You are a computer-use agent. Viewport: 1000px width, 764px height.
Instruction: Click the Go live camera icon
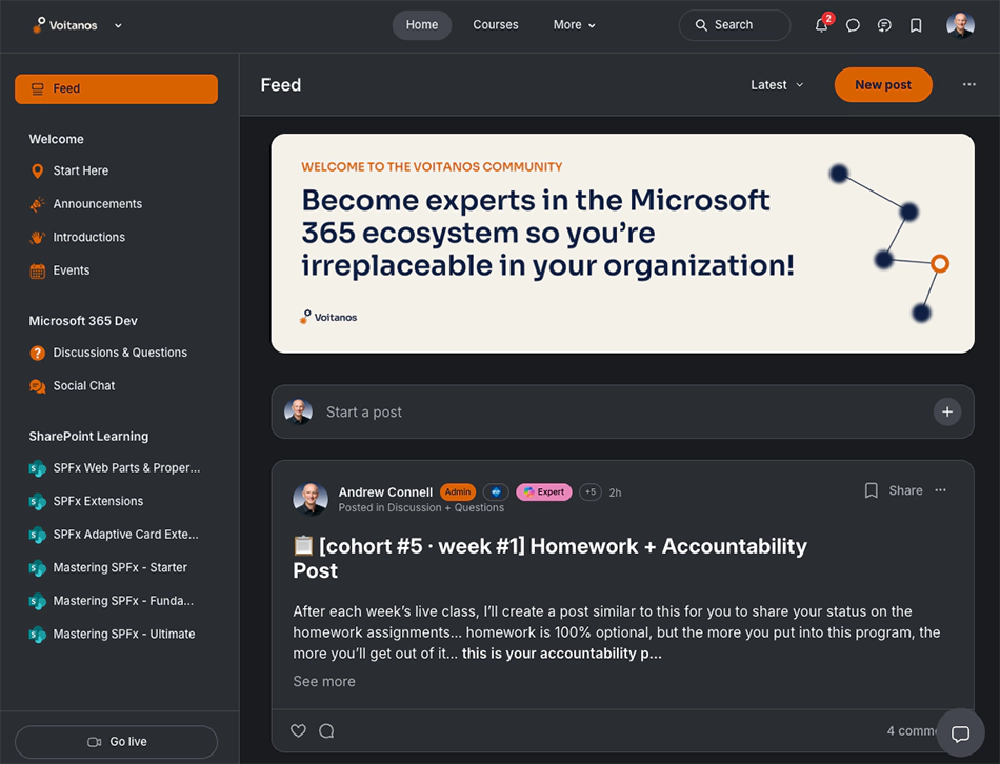click(x=94, y=742)
